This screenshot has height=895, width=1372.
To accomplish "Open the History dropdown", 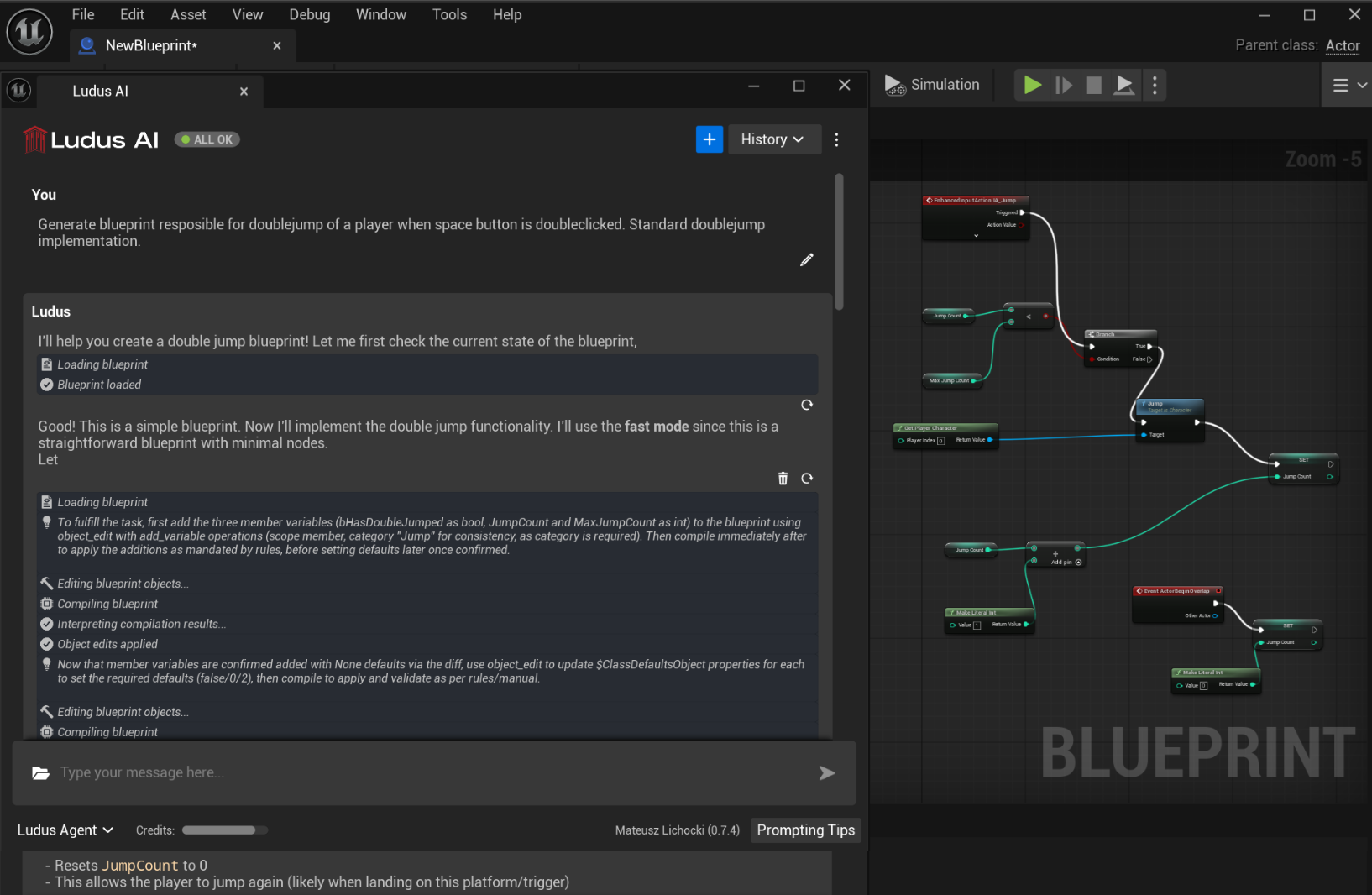I will (x=773, y=139).
